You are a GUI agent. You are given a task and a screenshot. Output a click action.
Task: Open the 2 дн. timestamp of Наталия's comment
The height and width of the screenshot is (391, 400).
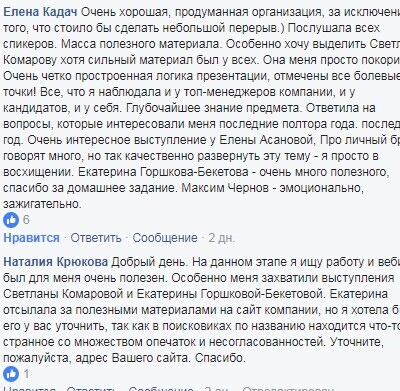[217, 389]
